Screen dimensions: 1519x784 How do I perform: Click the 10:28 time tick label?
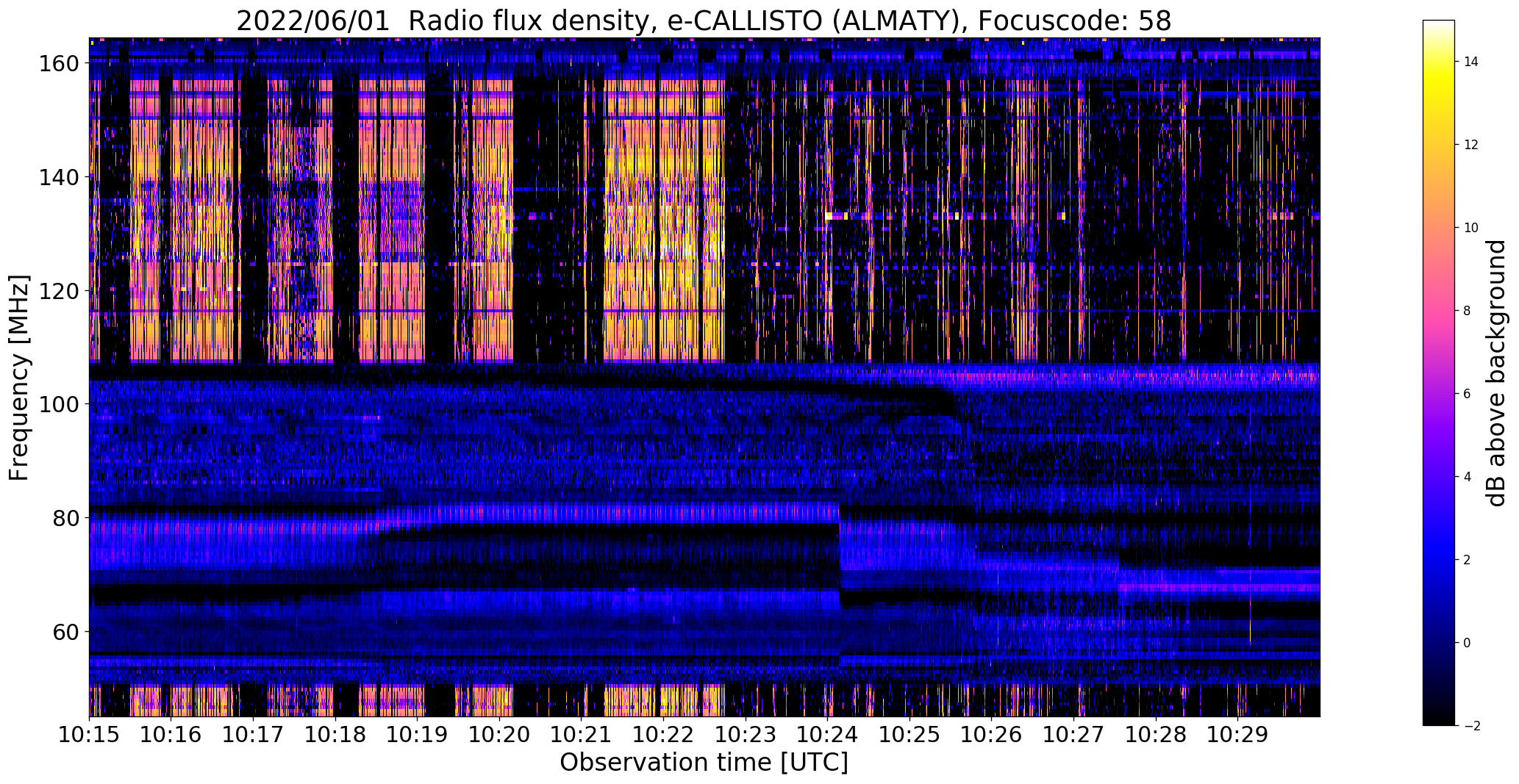1156,735
